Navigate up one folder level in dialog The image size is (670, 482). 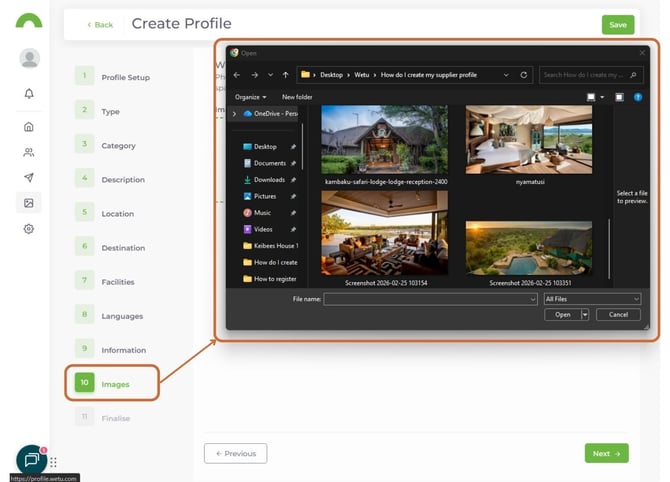(285, 75)
